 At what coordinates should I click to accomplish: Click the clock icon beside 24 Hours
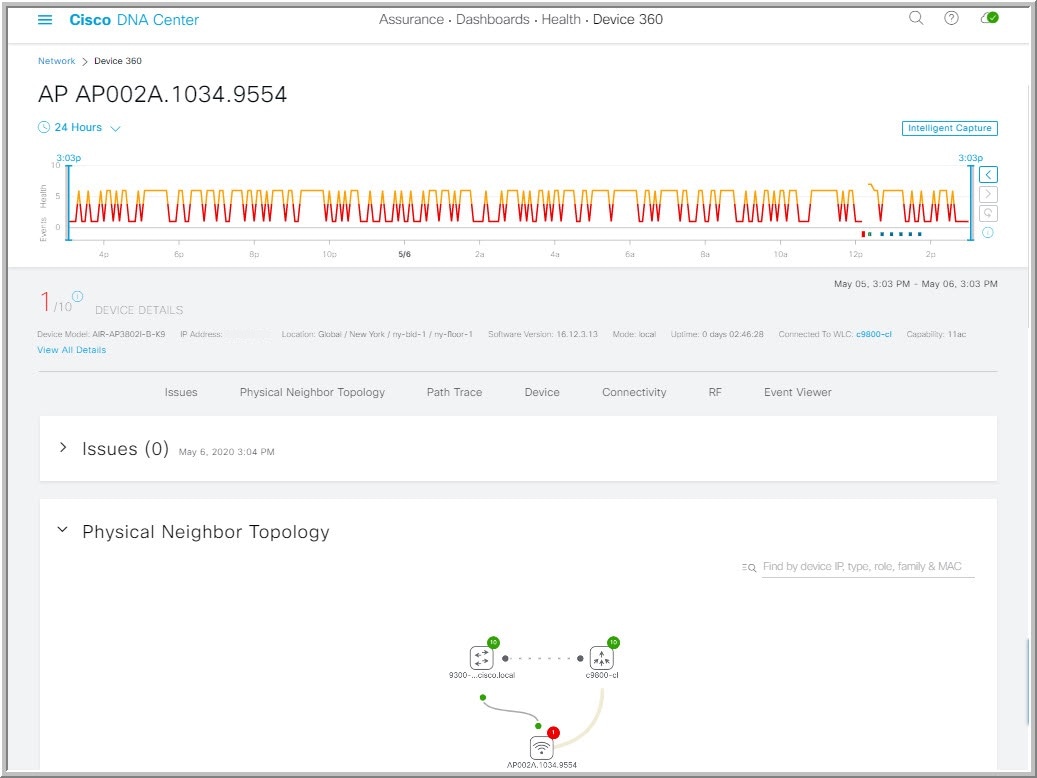pos(44,127)
